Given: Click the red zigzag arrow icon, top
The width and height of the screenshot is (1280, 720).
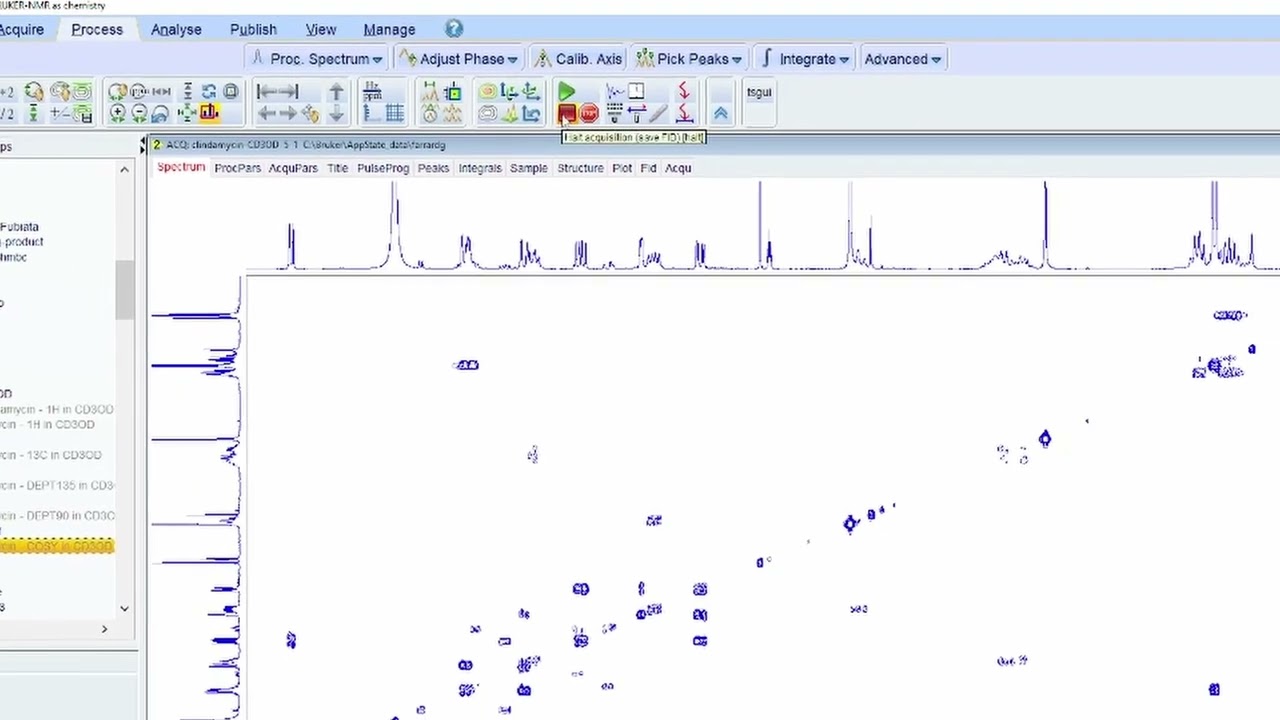Looking at the screenshot, I should pos(684,92).
